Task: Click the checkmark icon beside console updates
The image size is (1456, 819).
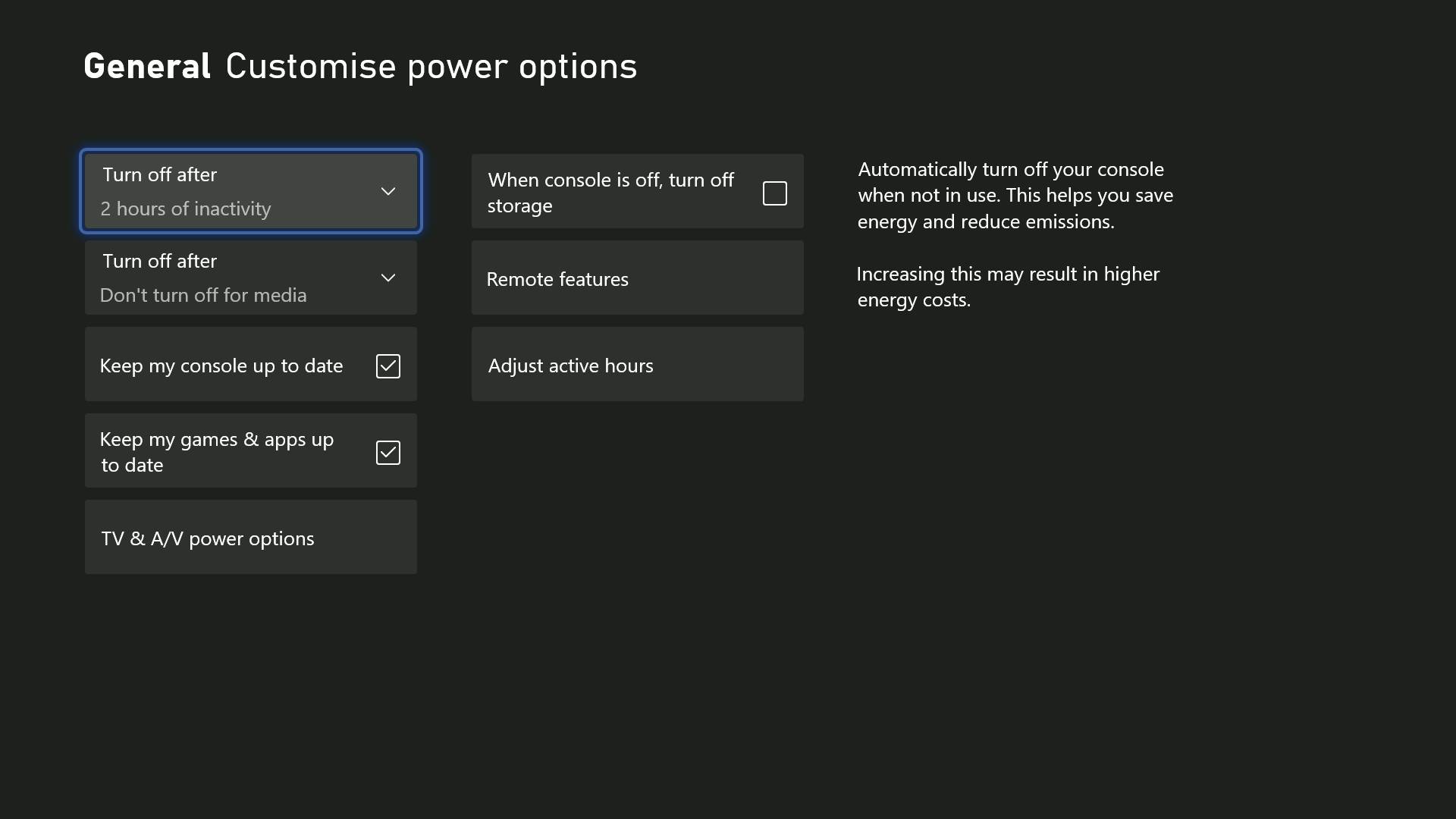Action: click(388, 366)
